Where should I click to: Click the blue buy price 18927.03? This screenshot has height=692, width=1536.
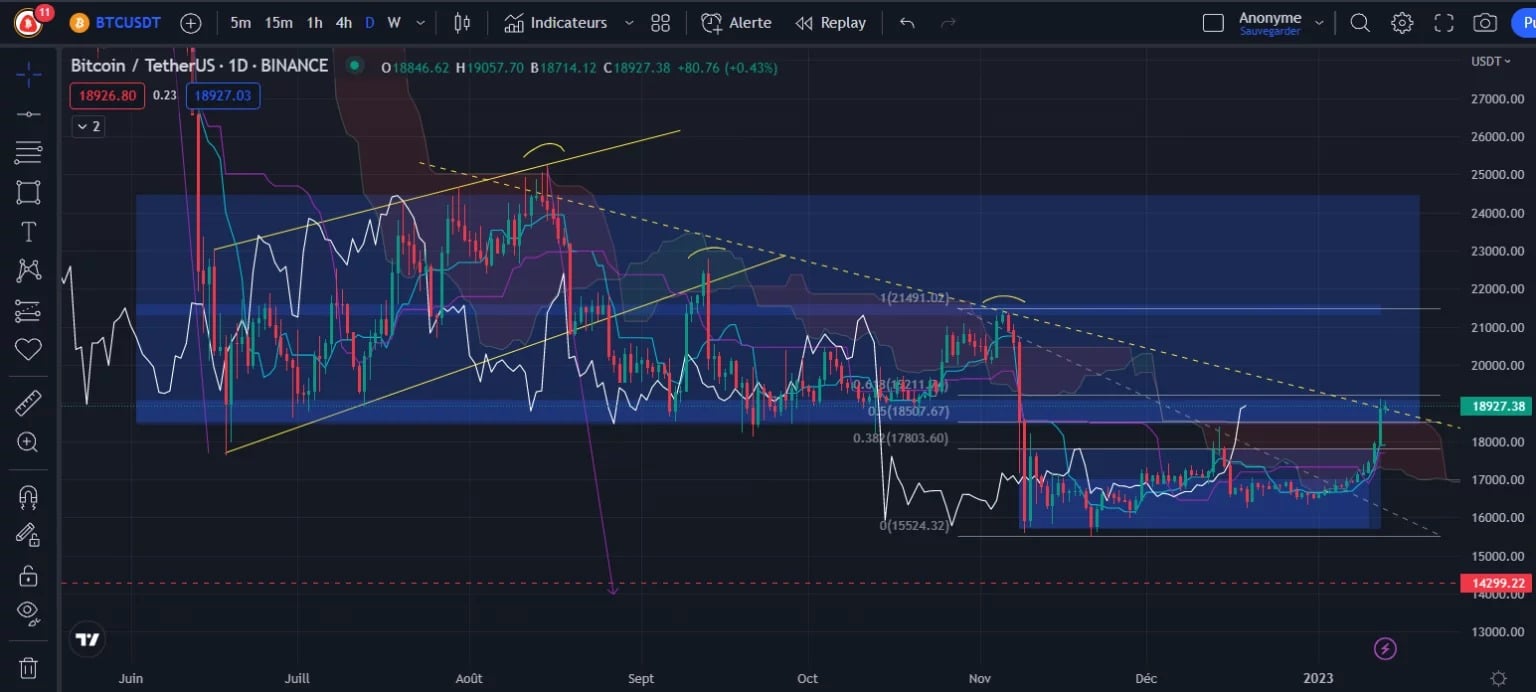tap(223, 96)
